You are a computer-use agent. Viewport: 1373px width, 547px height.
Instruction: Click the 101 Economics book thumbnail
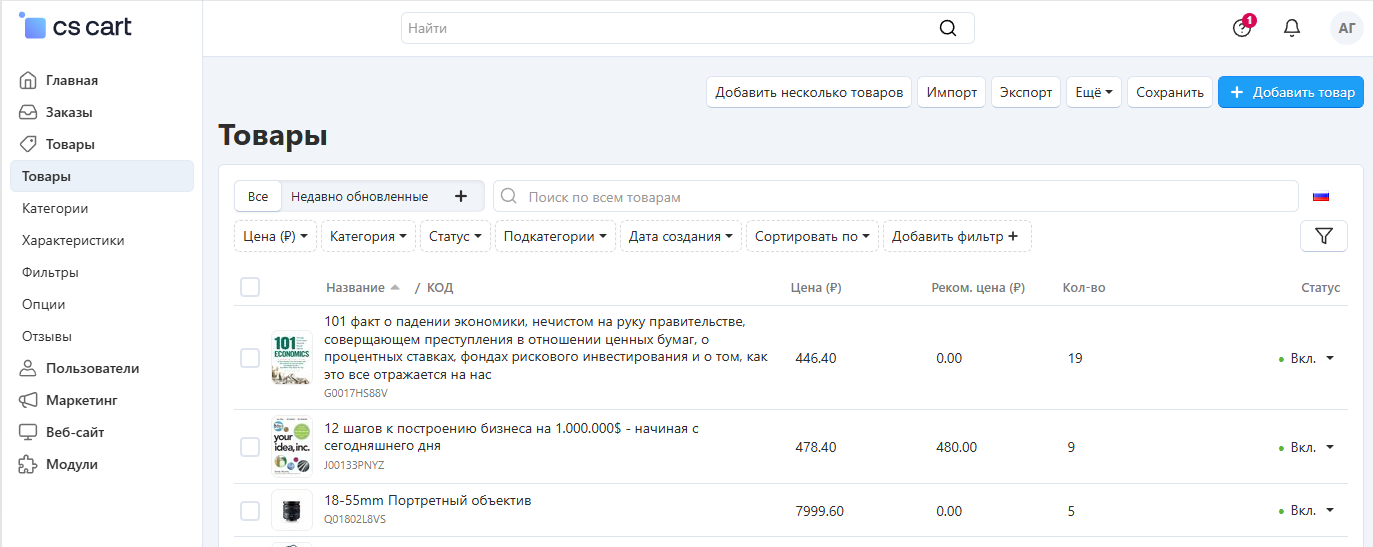click(292, 358)
